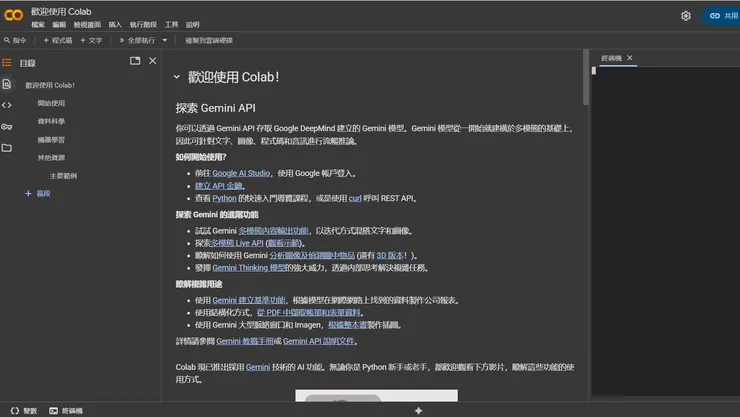The image size is (740, 417).
Task: Open the curl link
Action: point(355,199)
